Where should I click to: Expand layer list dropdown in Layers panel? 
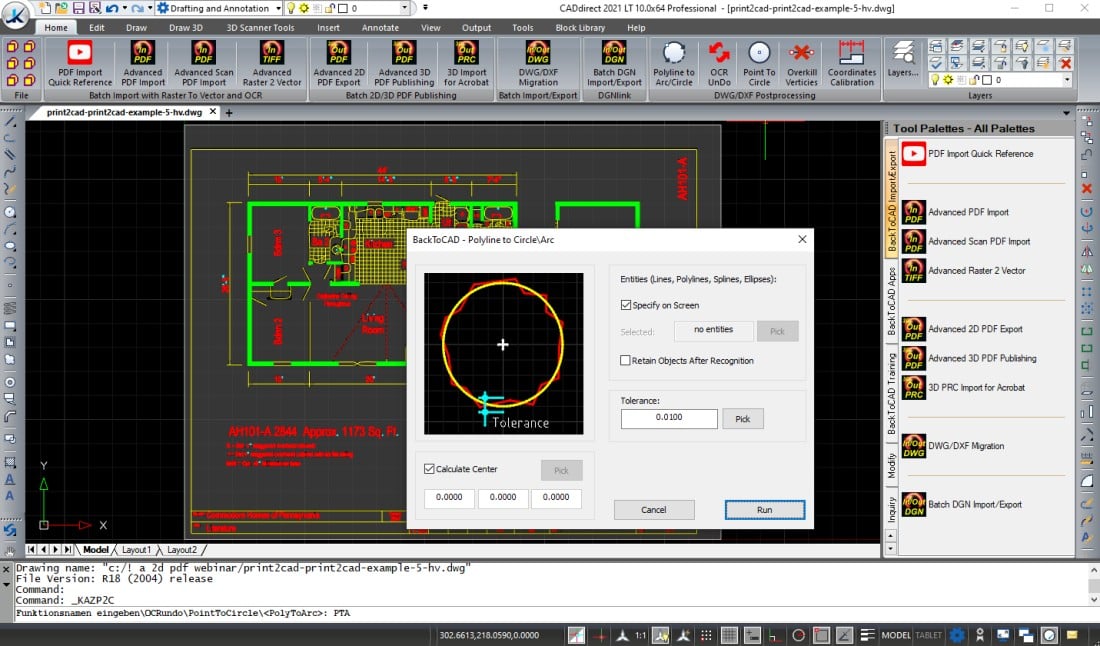(x=1067, y=80)
